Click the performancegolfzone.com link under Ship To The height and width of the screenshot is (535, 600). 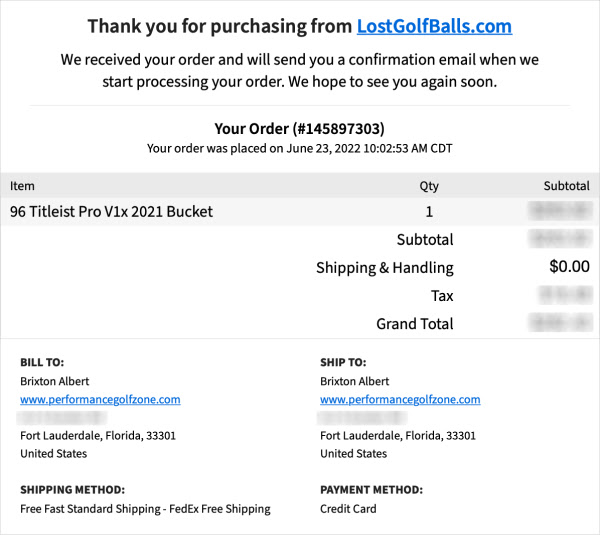pos(400,399)
